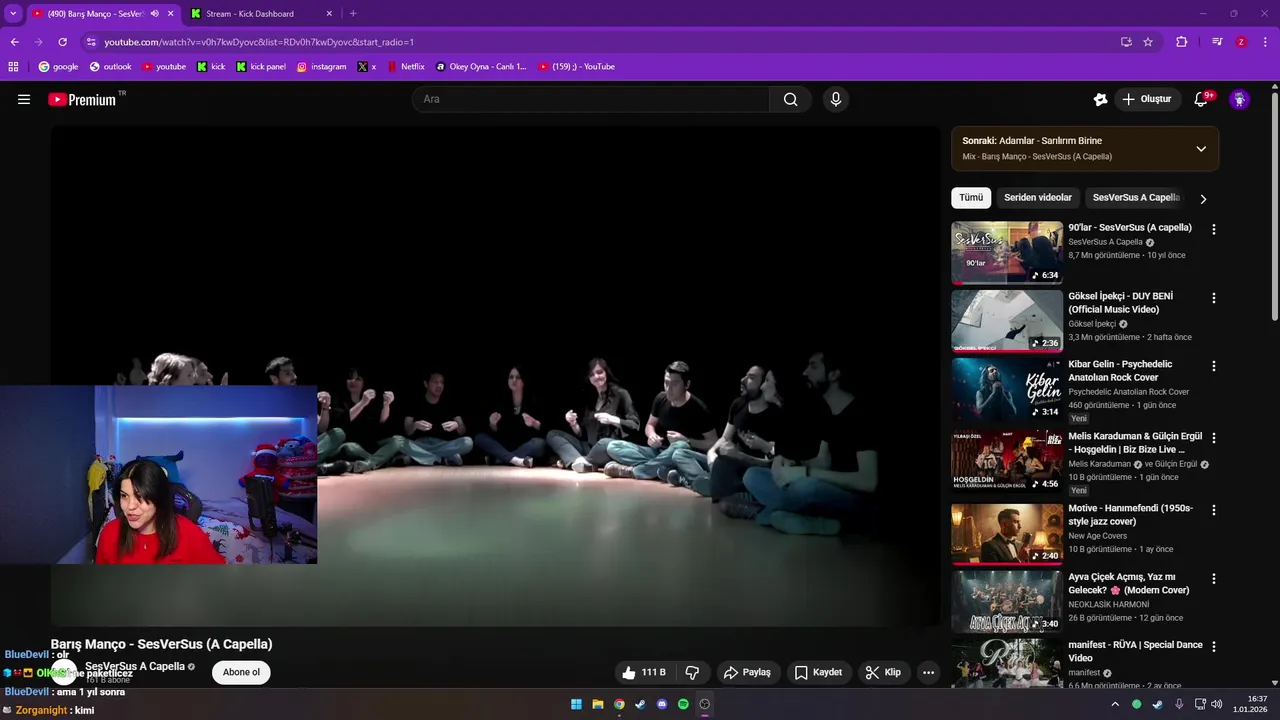Screen dimensions: 1280x720
Task: Click the address bar URL
Action: click(x=259, y=42)
